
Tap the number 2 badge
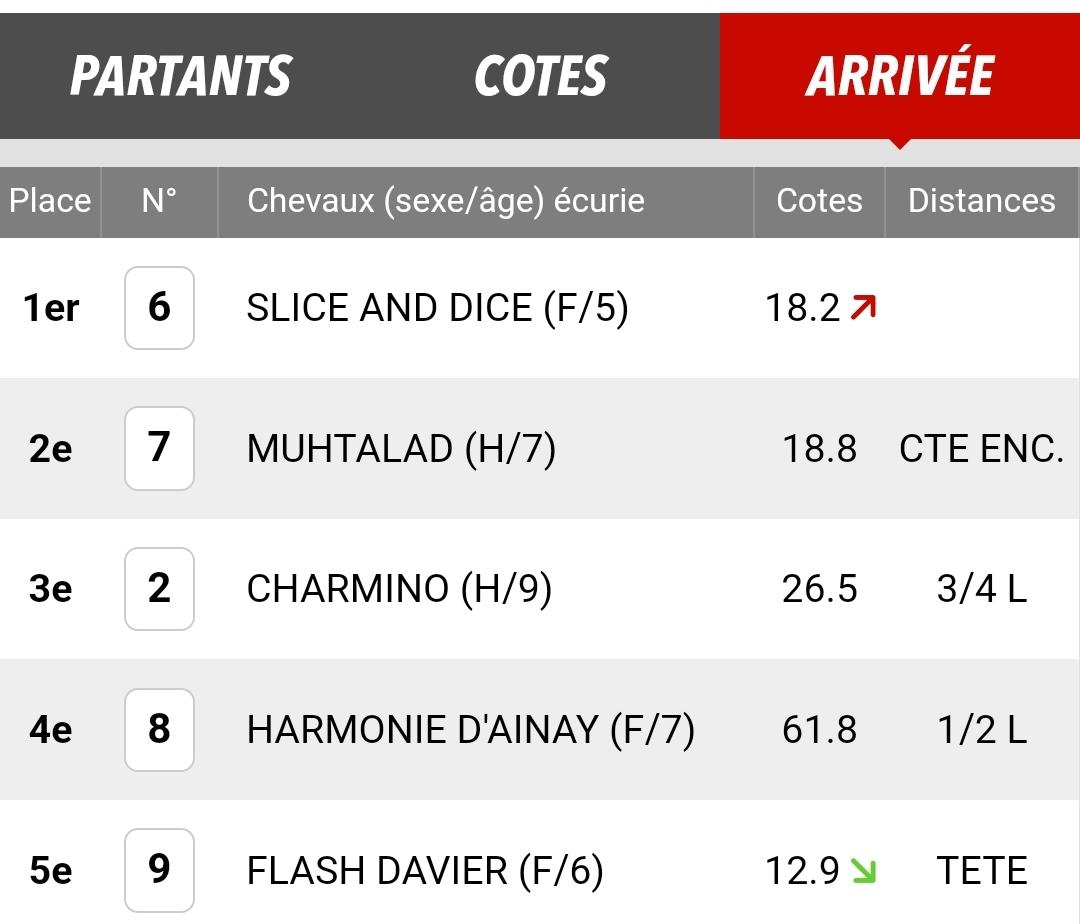pos(159,589)
